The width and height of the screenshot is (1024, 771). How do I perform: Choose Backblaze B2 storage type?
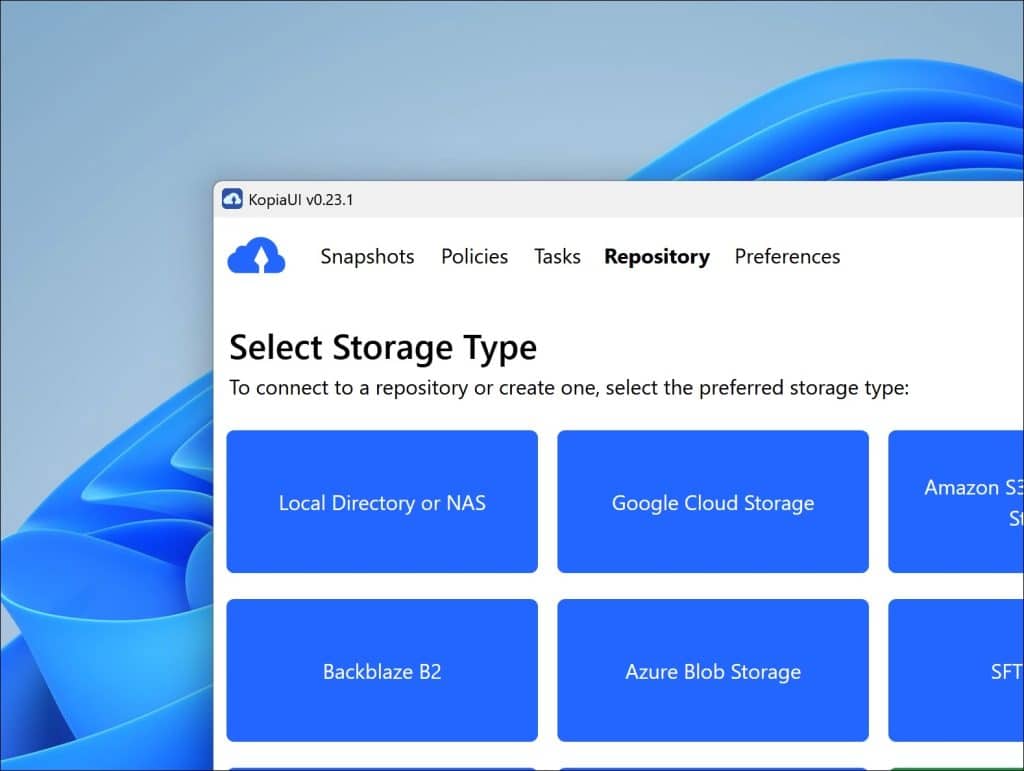coord(382,670)
